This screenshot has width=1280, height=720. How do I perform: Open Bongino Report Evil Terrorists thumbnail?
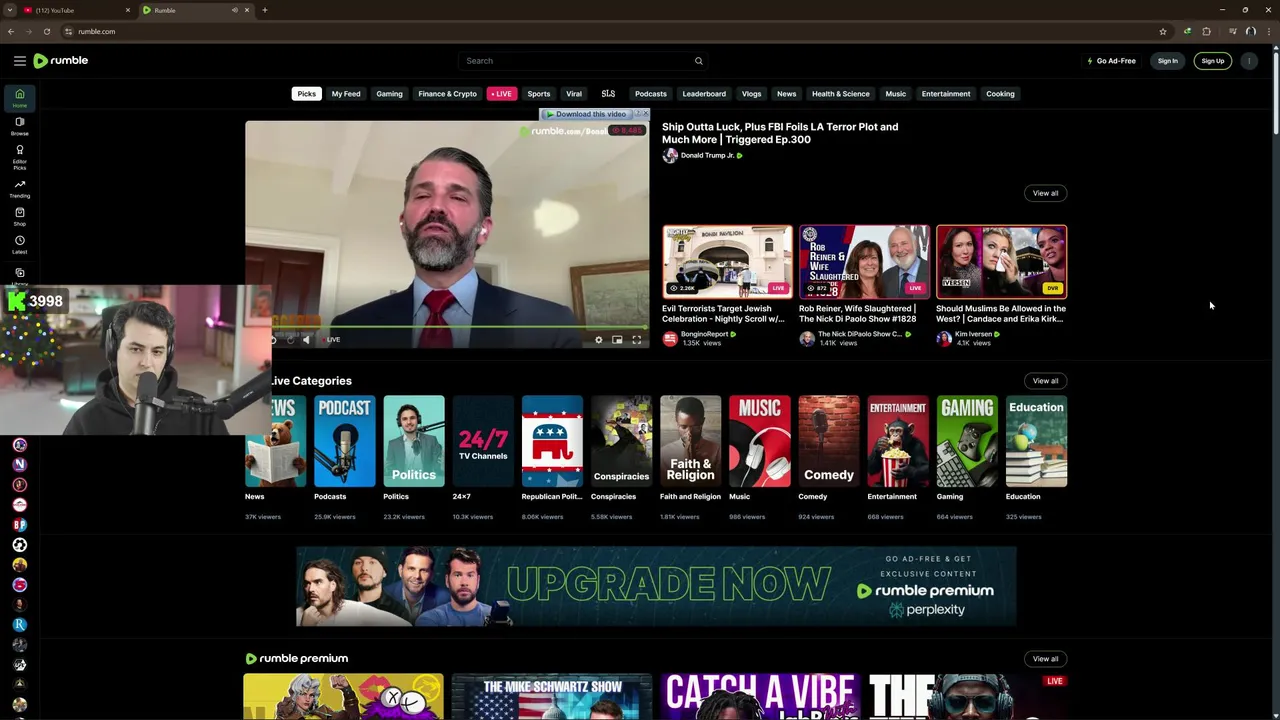(727, 262)
